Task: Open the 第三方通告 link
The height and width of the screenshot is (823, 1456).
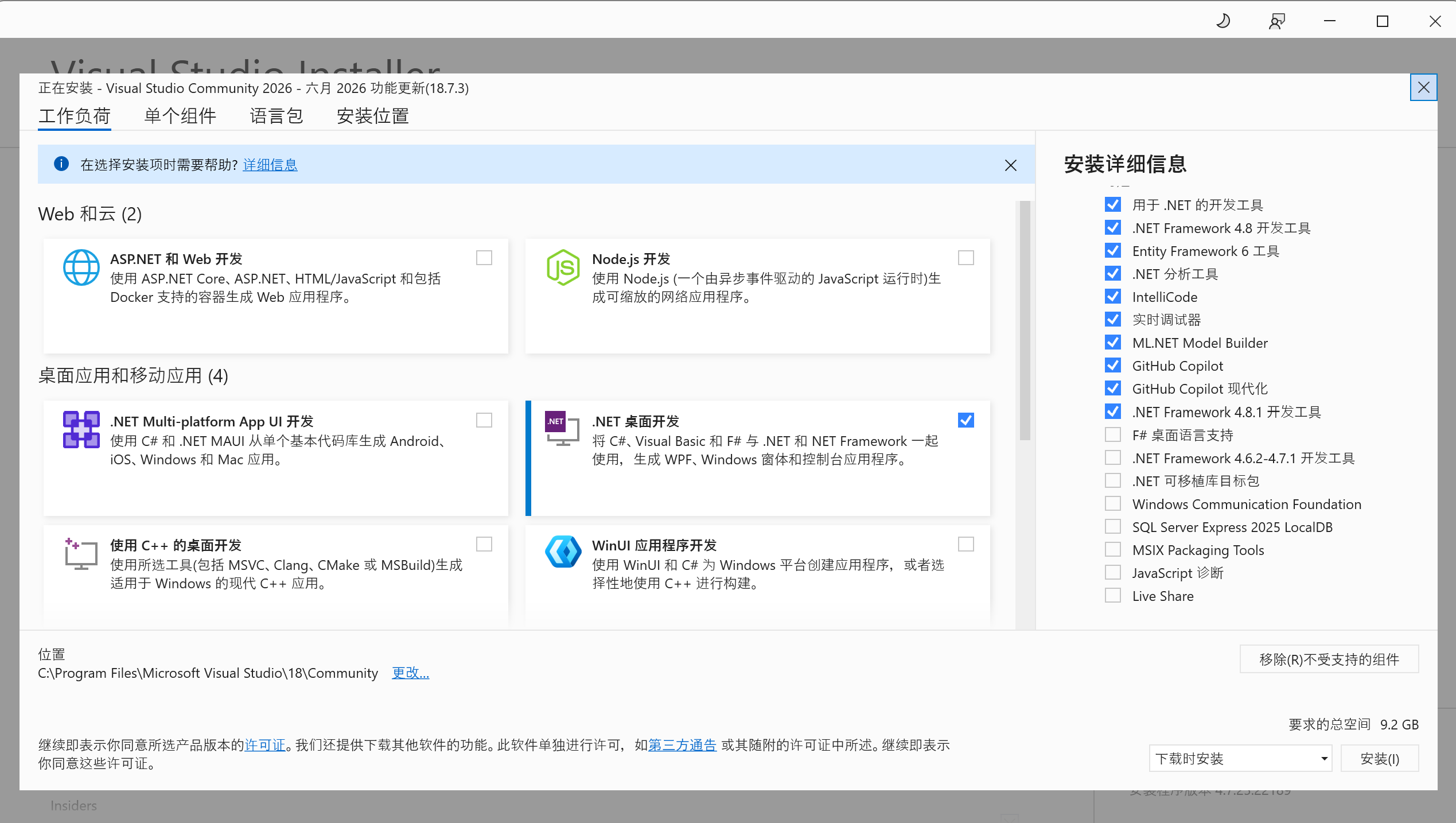Action: pyautogui.click(x=682, y=745)
